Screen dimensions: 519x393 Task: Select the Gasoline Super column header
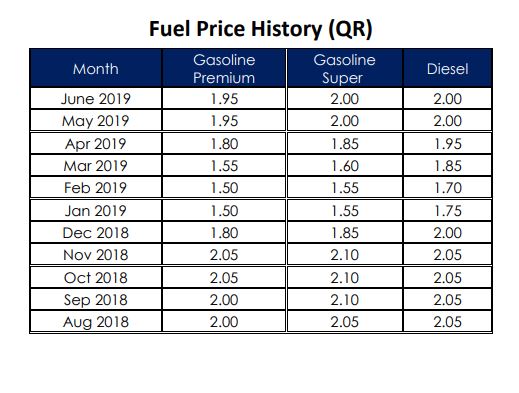point(344,69)
